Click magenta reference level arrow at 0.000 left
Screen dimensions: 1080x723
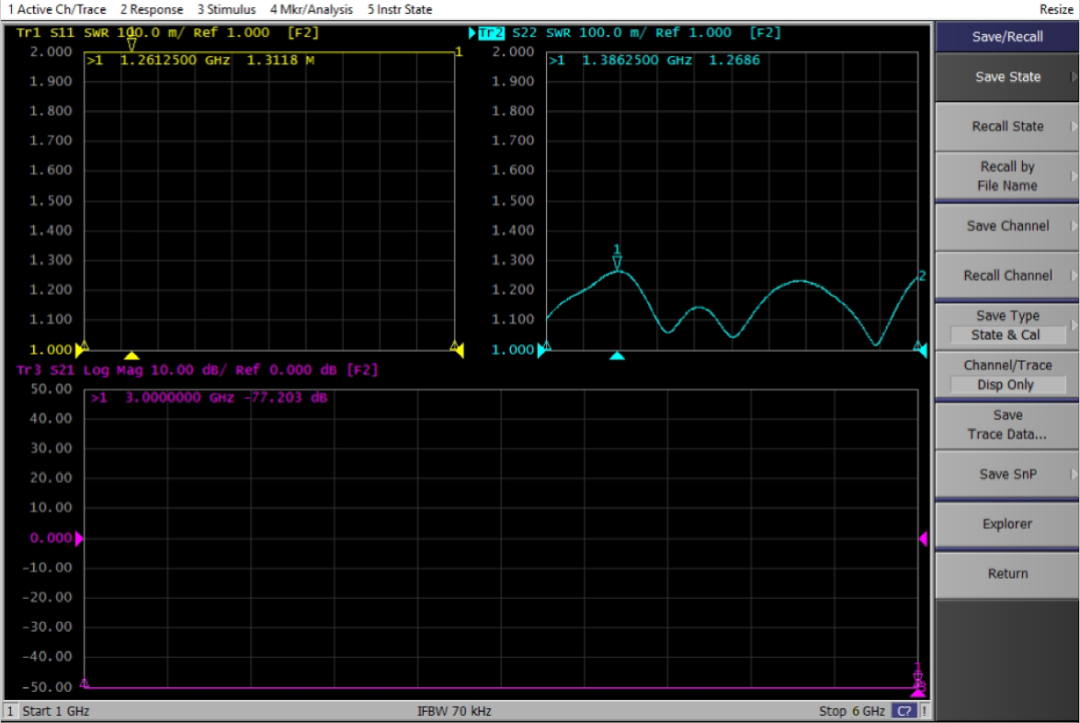click(x=79, y=538)
